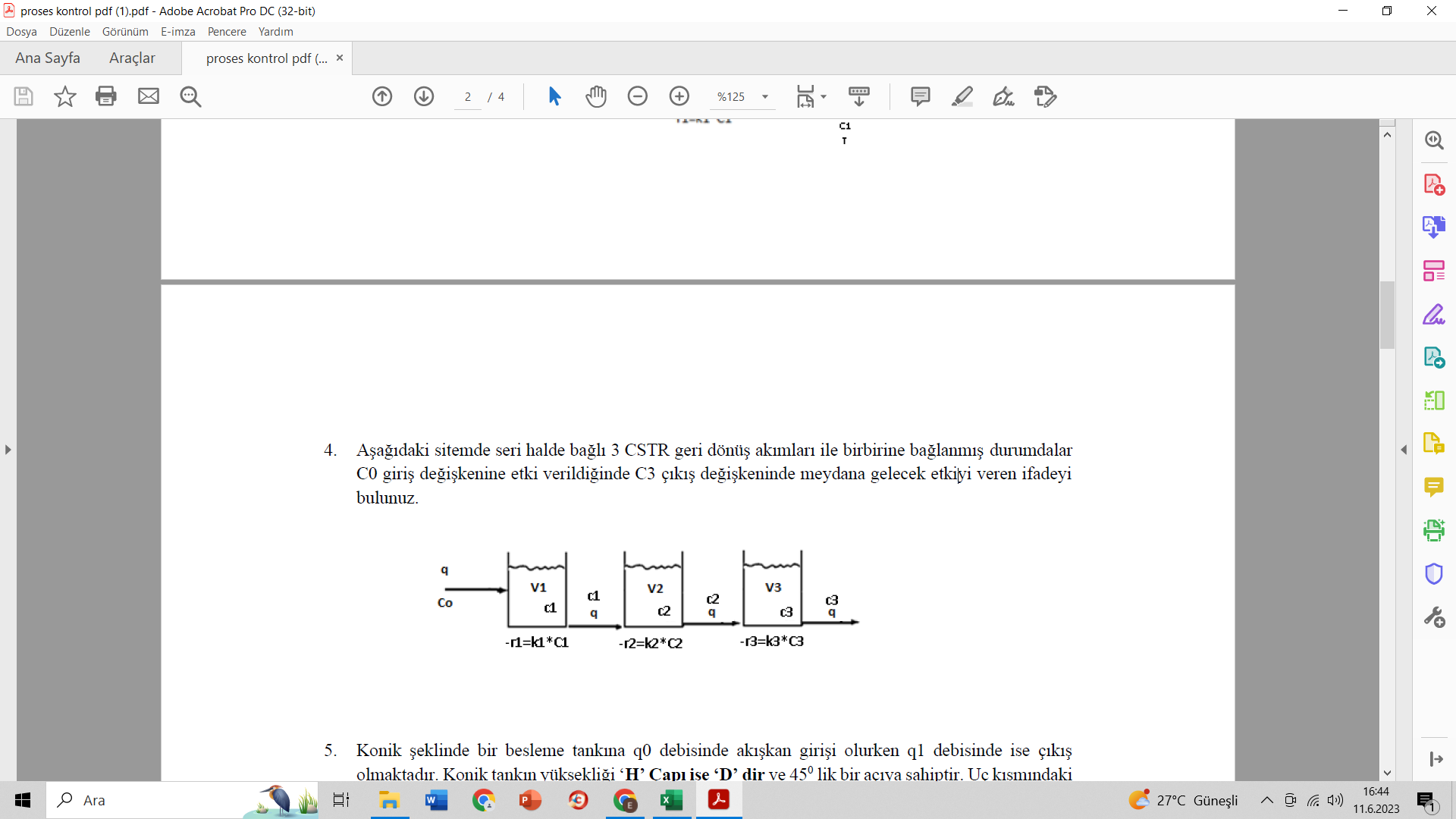Expand page fit options dropdown
The width and height of the screenshot is (1456, 819).
click(824, 96)
